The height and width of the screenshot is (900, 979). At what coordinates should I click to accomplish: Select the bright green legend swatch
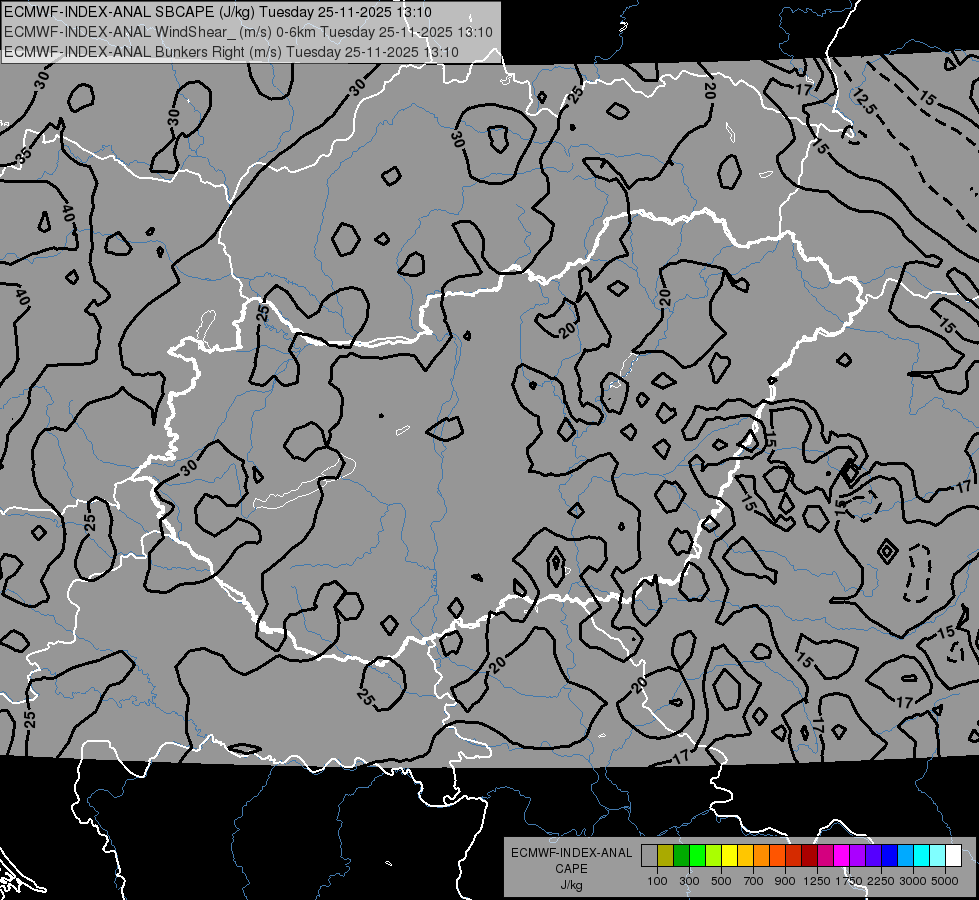pyautogui.click(x=697, y=856)
